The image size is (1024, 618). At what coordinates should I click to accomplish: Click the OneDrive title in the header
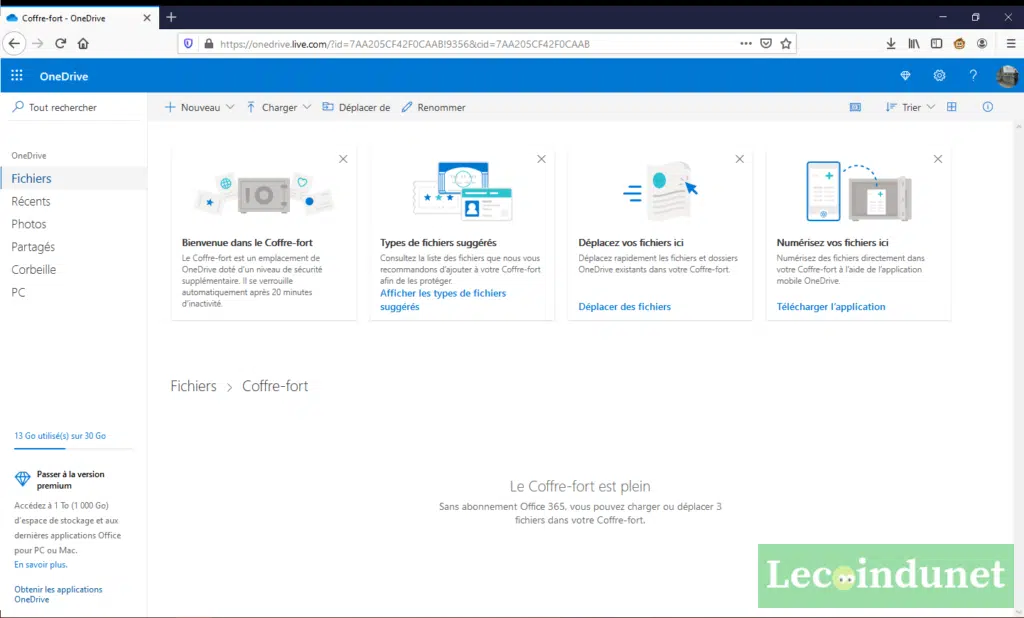point(64,76)
